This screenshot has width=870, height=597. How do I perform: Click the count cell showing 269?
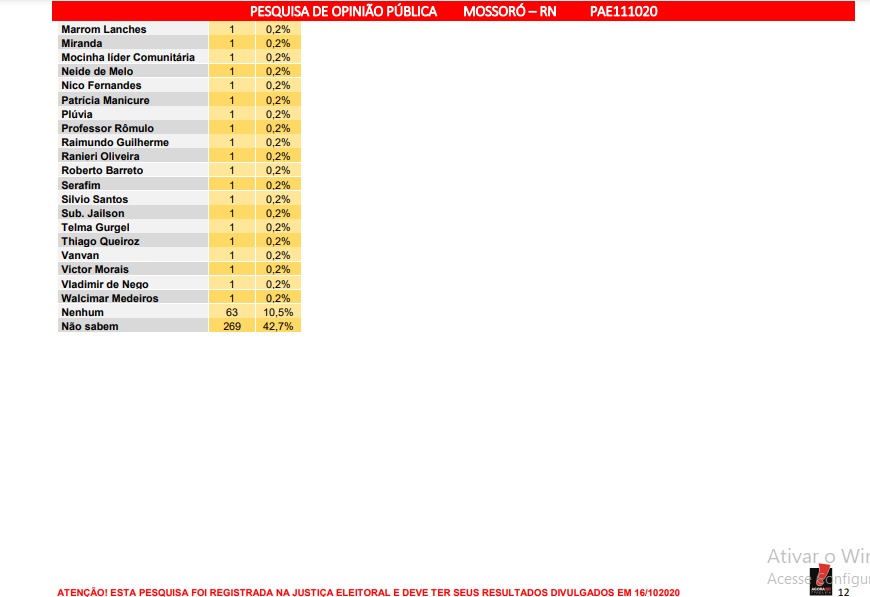point(232,326)
